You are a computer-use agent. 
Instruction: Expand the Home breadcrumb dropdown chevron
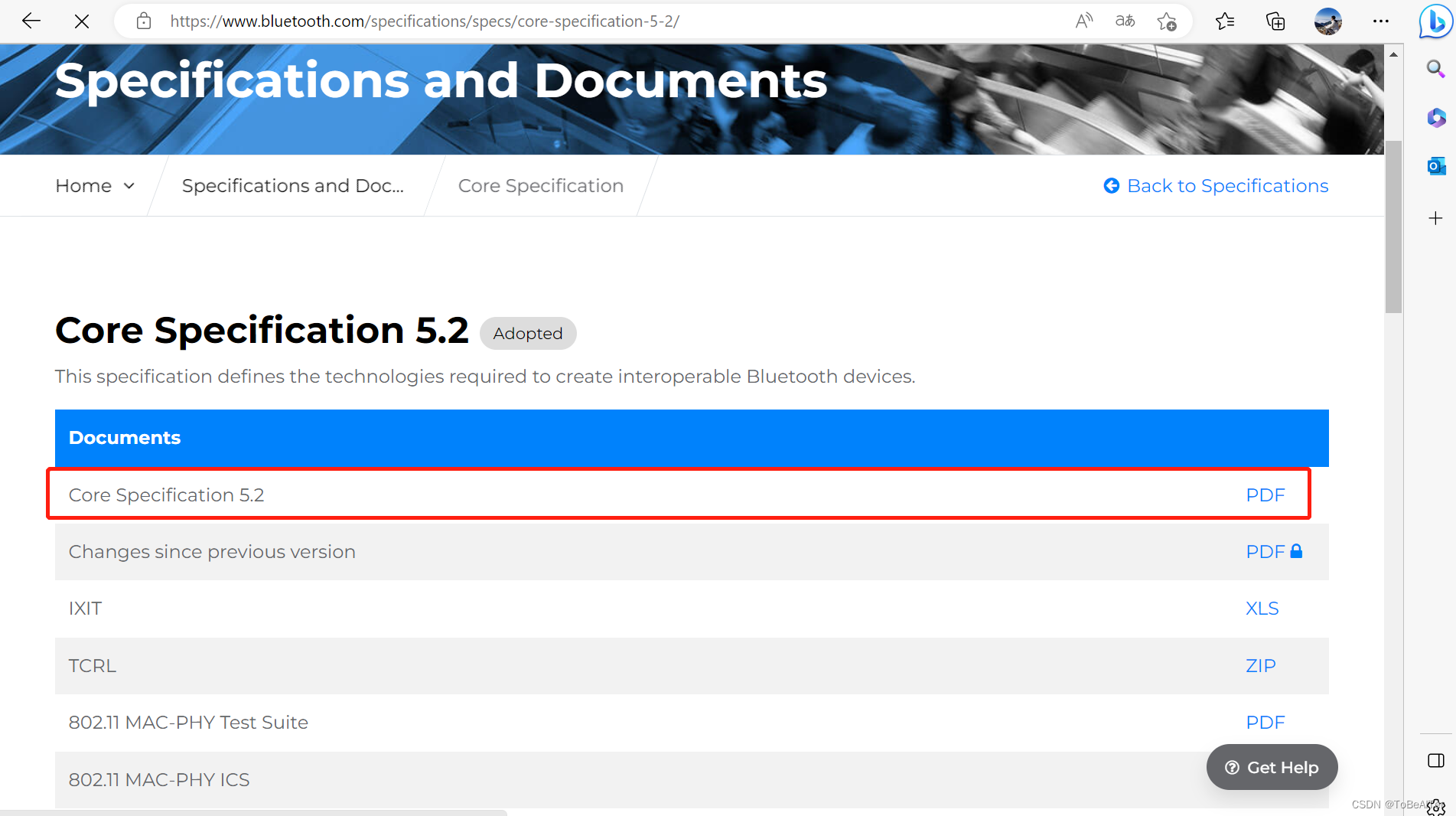tap(129, 186)
